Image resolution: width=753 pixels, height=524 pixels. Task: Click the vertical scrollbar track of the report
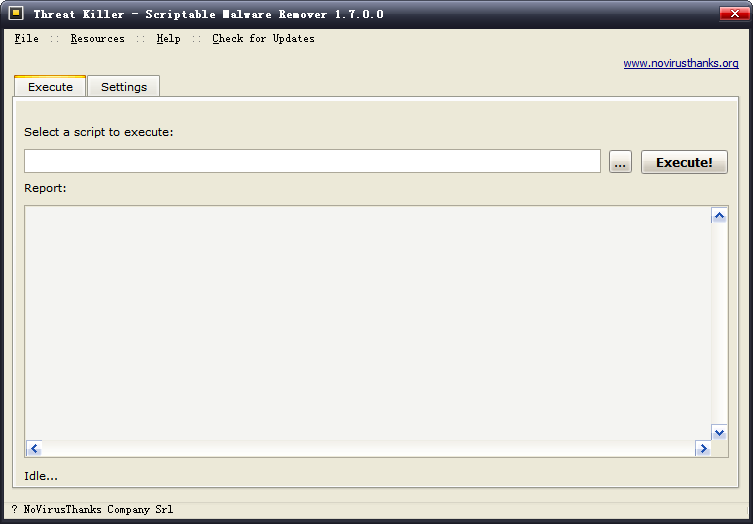719,322
